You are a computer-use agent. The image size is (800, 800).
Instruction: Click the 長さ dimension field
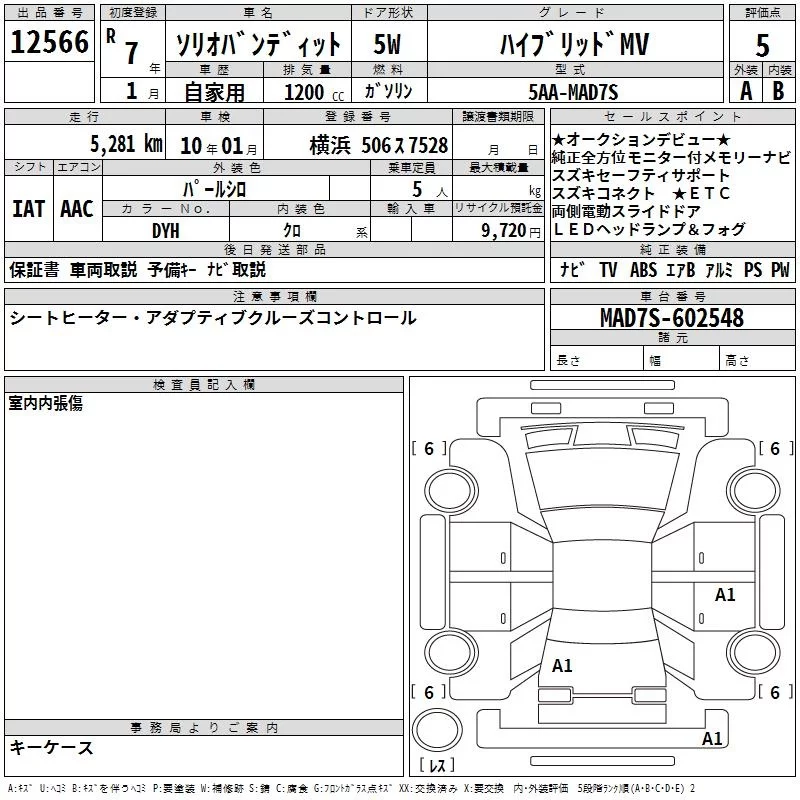(596, 360)
